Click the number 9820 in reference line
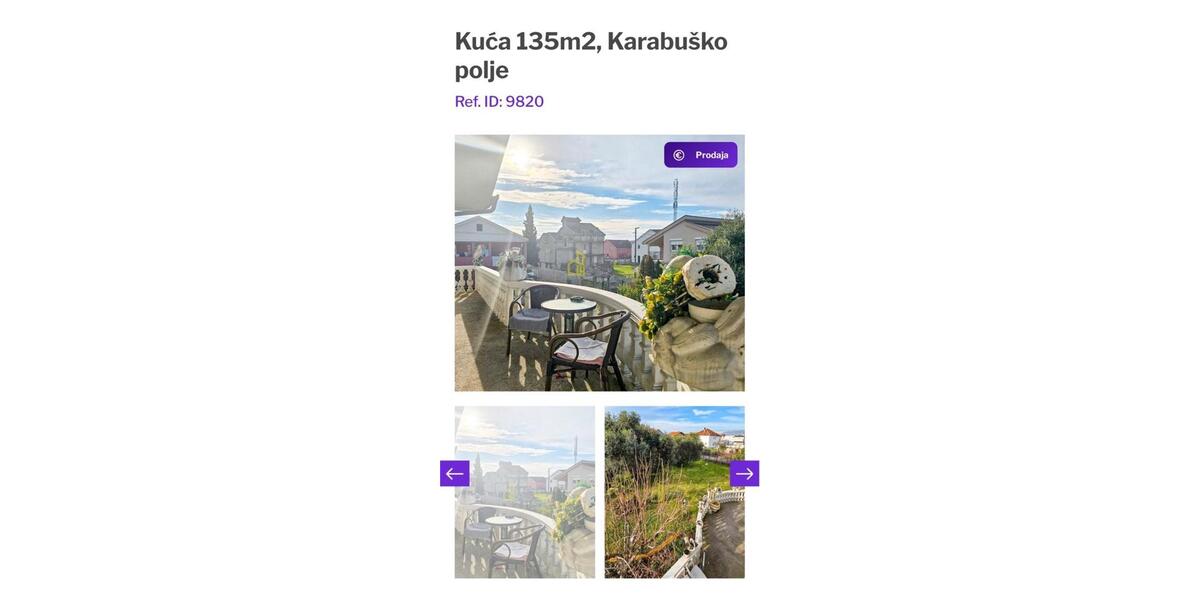Viewport: 1200px width, 600px height. click(525, 101)
